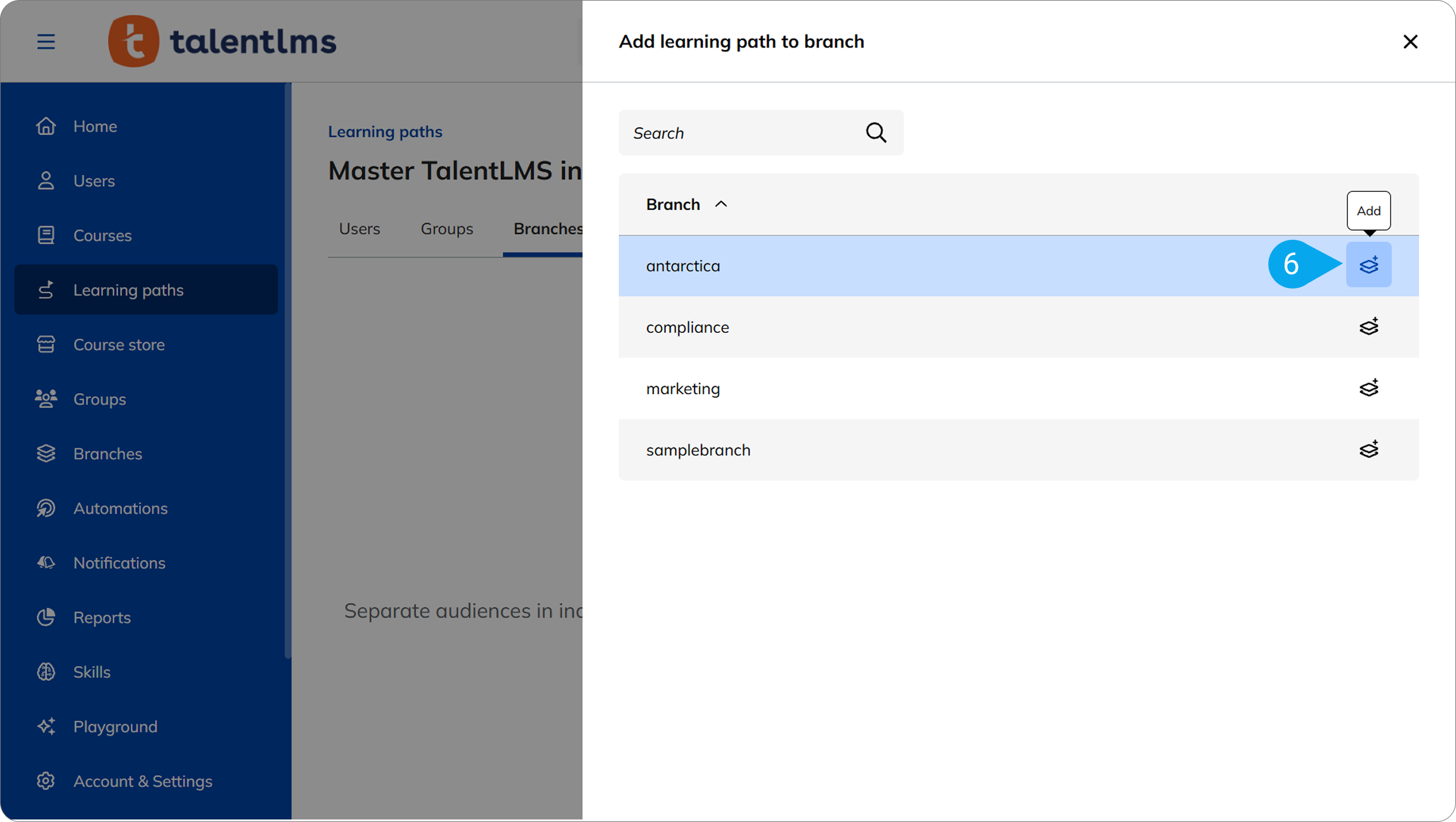Select the compliance branch name
The height and width of the screenshot is (822, 1456).
coord(688,327)
